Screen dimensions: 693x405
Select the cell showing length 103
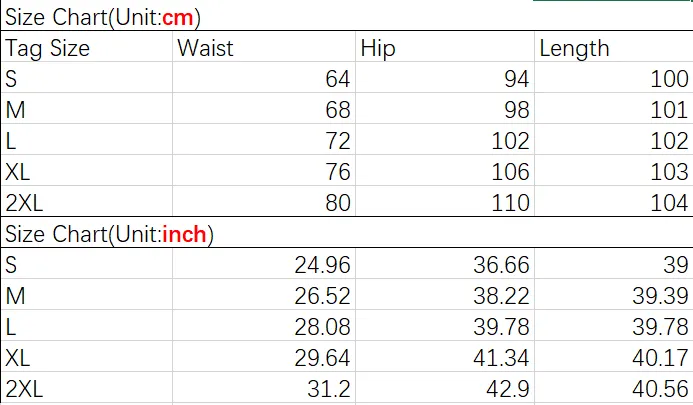click(x=614, y=170)
